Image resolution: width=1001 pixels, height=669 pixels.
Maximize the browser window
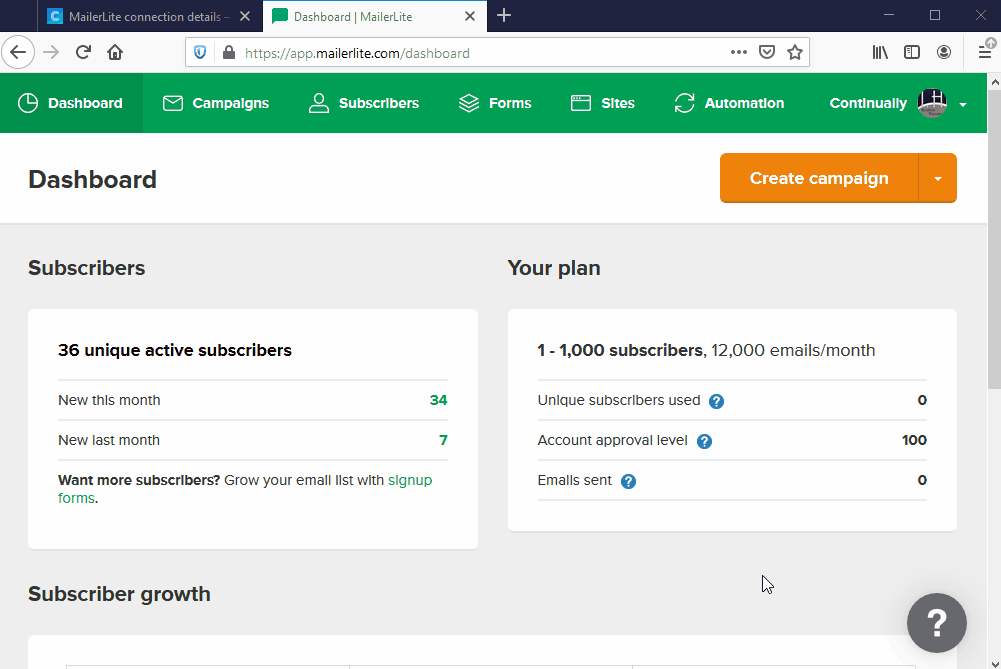click(935, 15)
